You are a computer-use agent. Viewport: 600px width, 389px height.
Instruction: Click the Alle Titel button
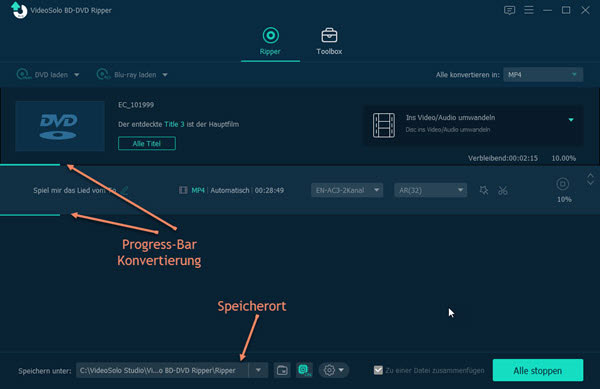tap(147, 143)
